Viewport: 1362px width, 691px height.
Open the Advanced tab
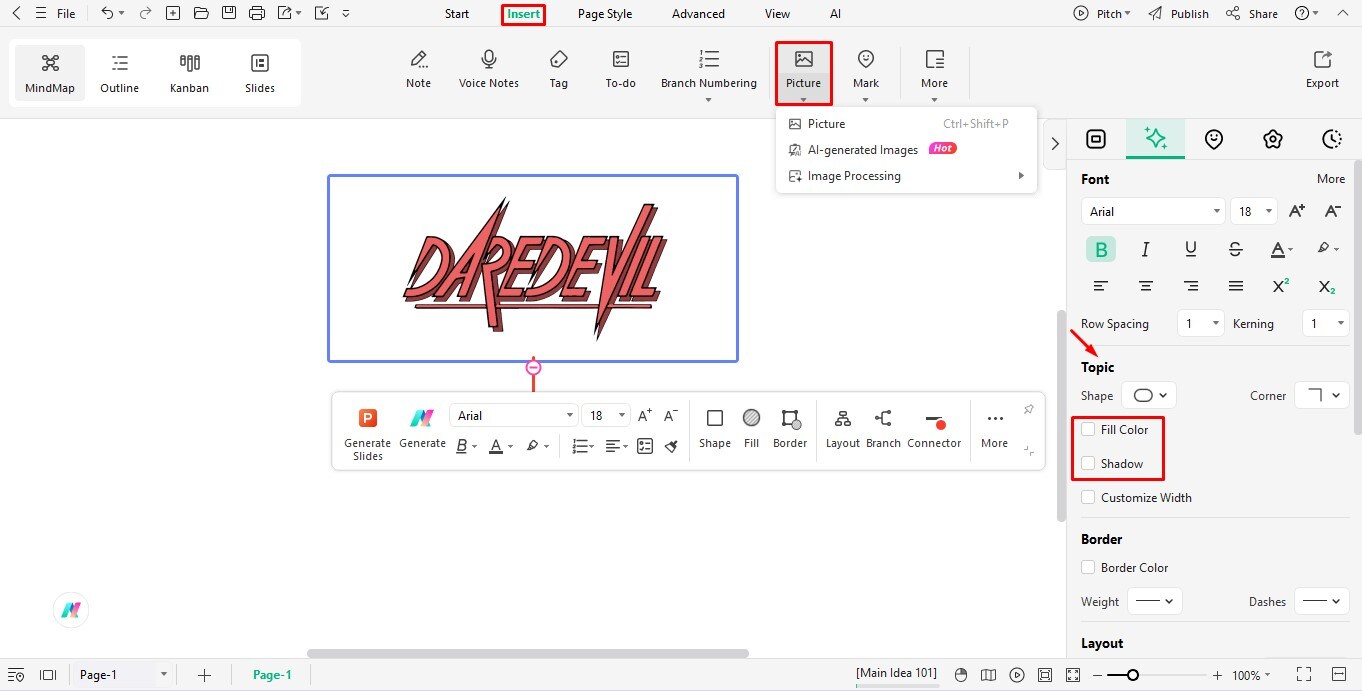[x=698, y=14]
